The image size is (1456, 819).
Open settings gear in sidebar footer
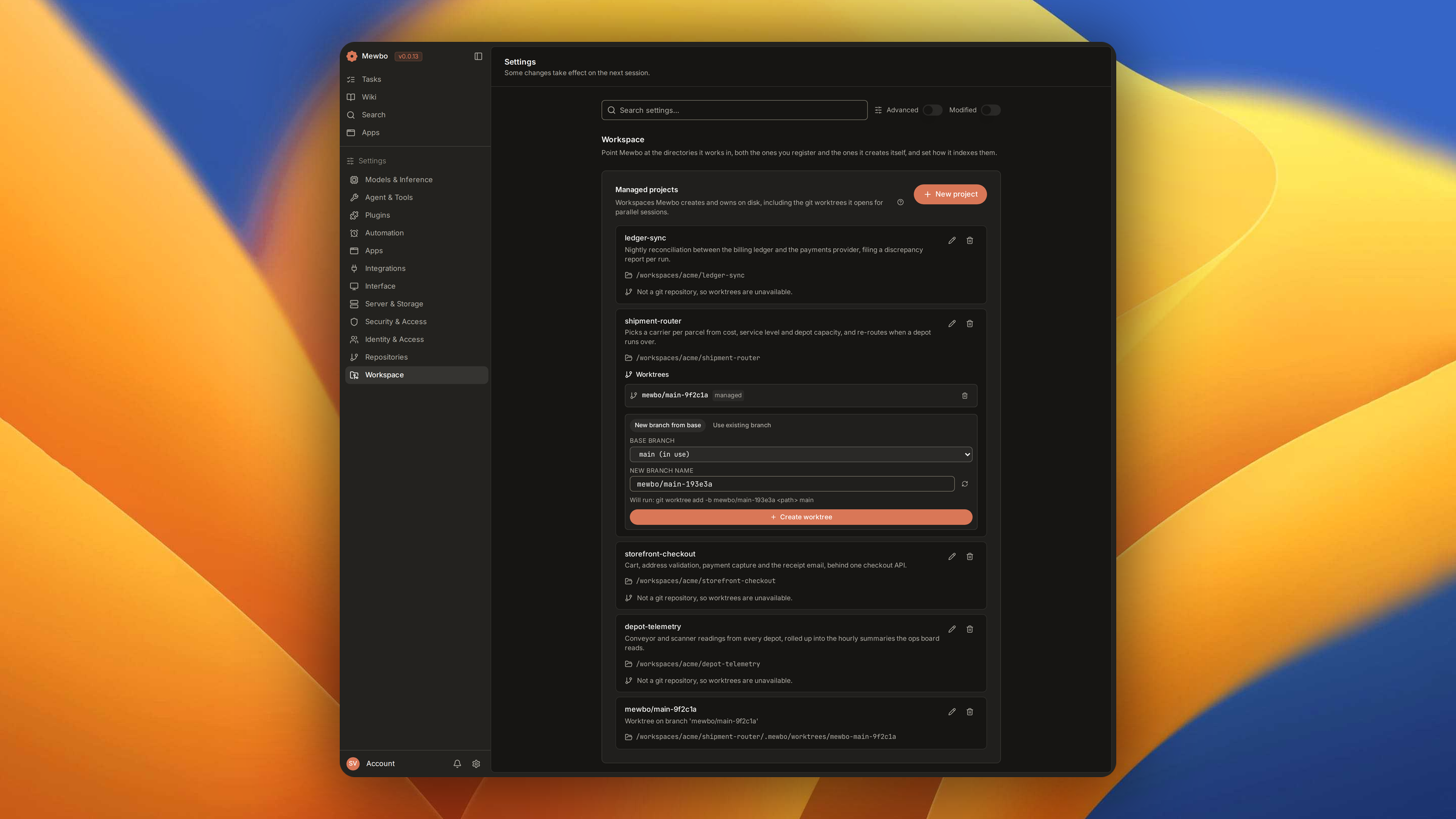tap(476, 764)
